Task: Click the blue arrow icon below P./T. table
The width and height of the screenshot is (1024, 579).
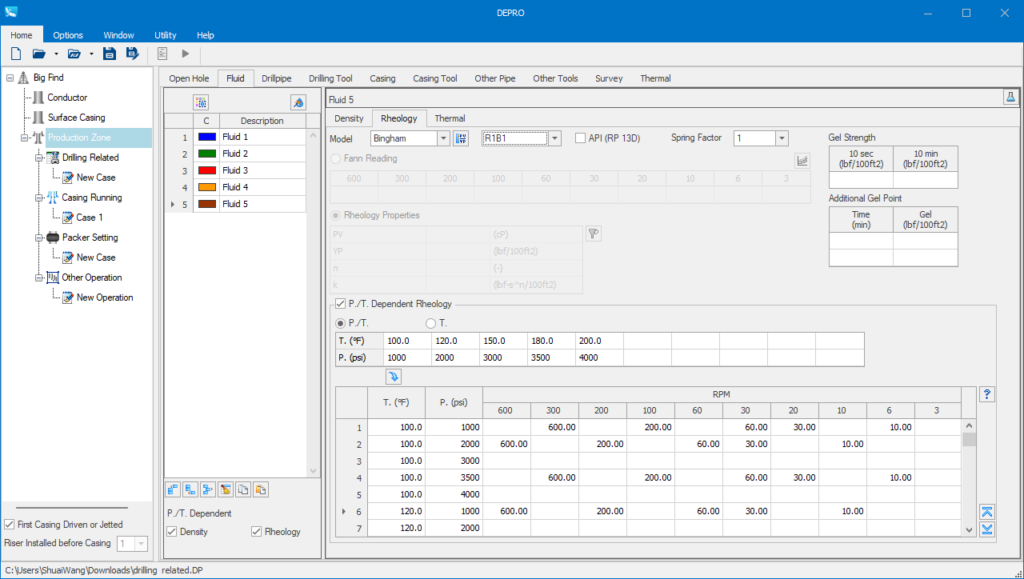Action: 393,377
